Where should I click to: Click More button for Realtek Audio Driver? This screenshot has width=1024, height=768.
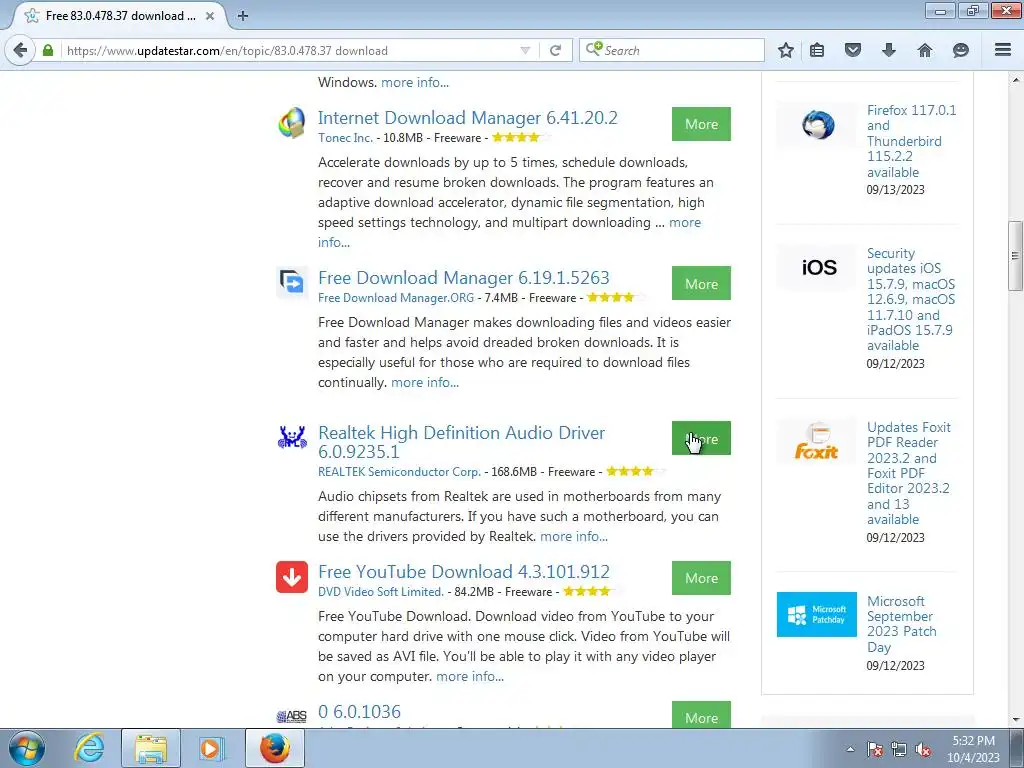(x=701, y=438)
